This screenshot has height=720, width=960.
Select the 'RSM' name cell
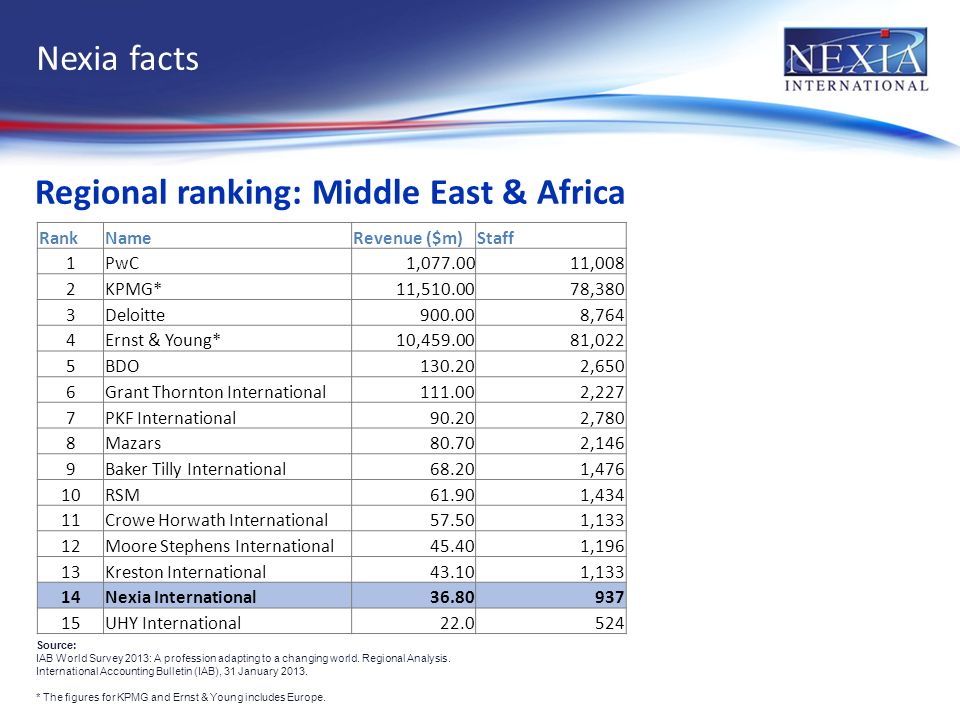227,493
